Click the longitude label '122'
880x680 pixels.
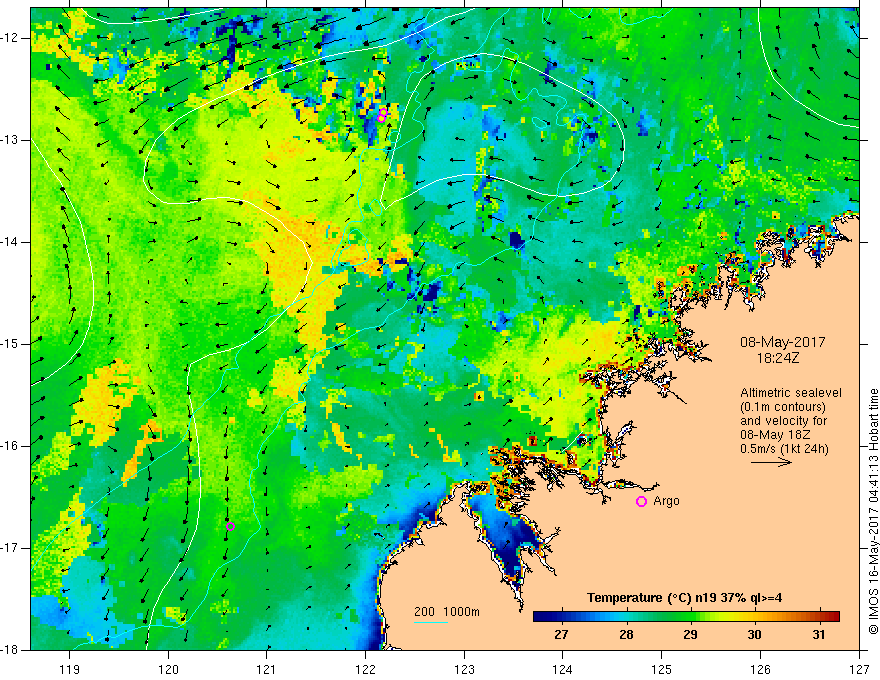[365, 670]
